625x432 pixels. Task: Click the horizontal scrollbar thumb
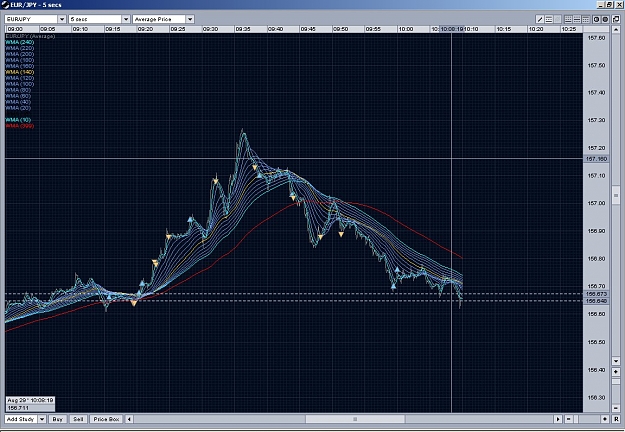[355, 419]
